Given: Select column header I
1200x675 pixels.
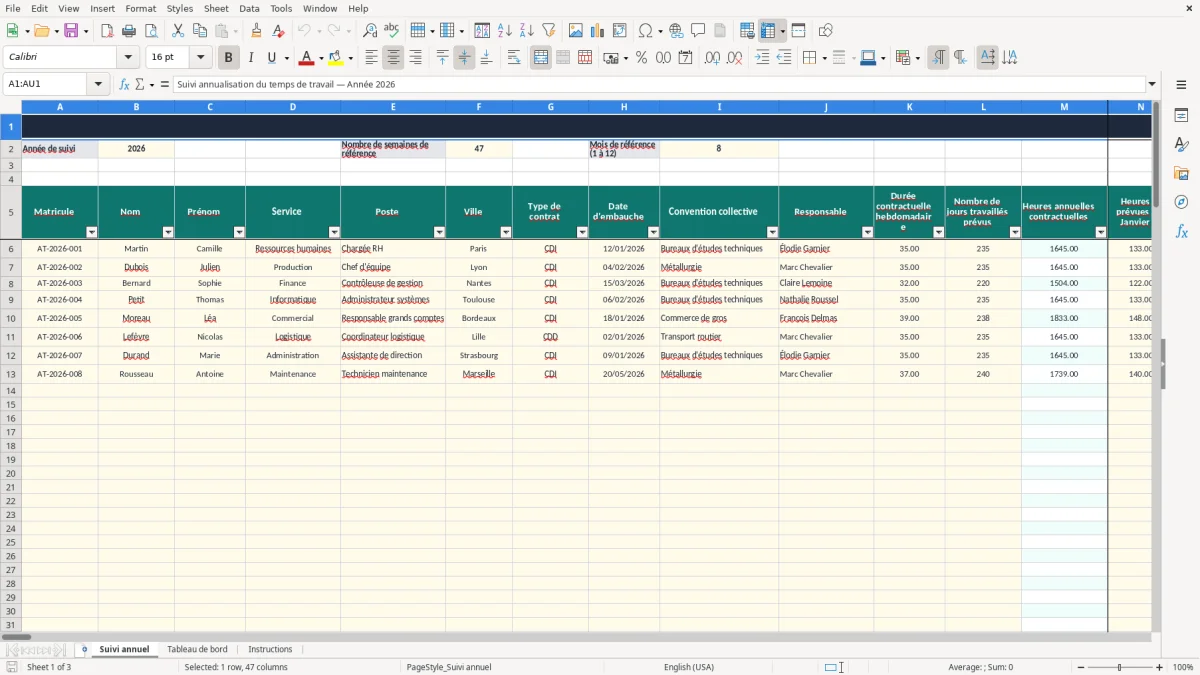Looking at the screenshot, I should coord(719,107).
